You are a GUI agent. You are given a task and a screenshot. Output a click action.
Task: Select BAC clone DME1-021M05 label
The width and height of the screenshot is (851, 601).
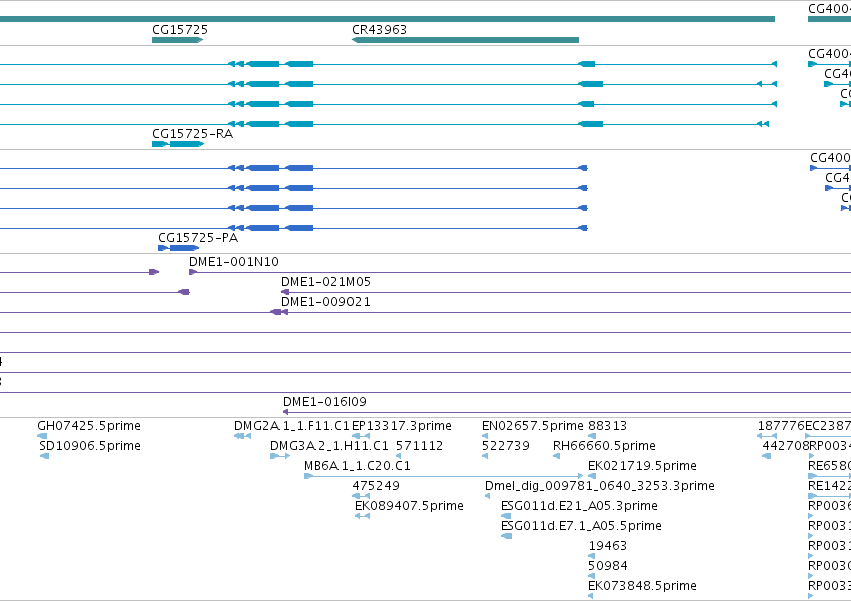point(326,282)
